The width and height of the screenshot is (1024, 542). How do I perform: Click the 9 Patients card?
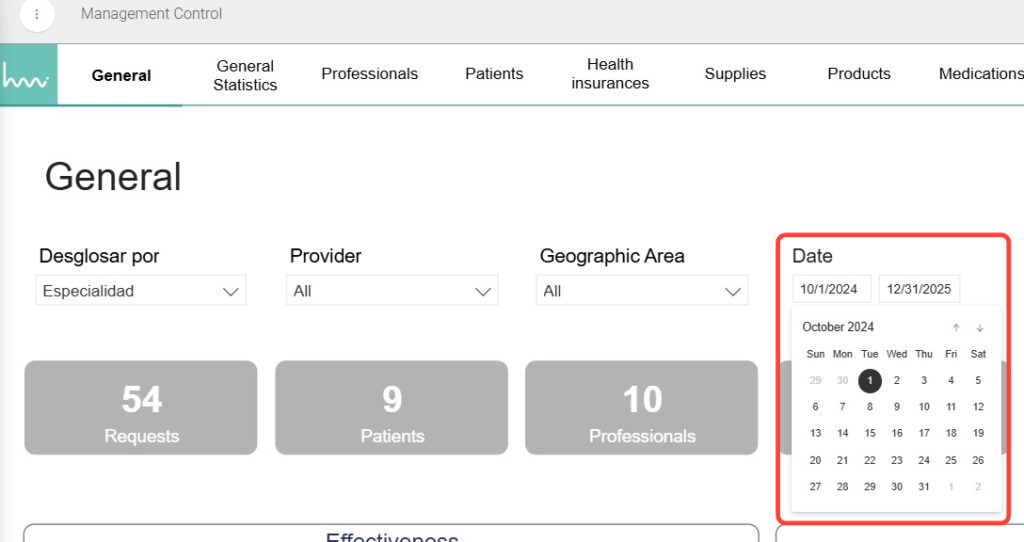point(391,408)
